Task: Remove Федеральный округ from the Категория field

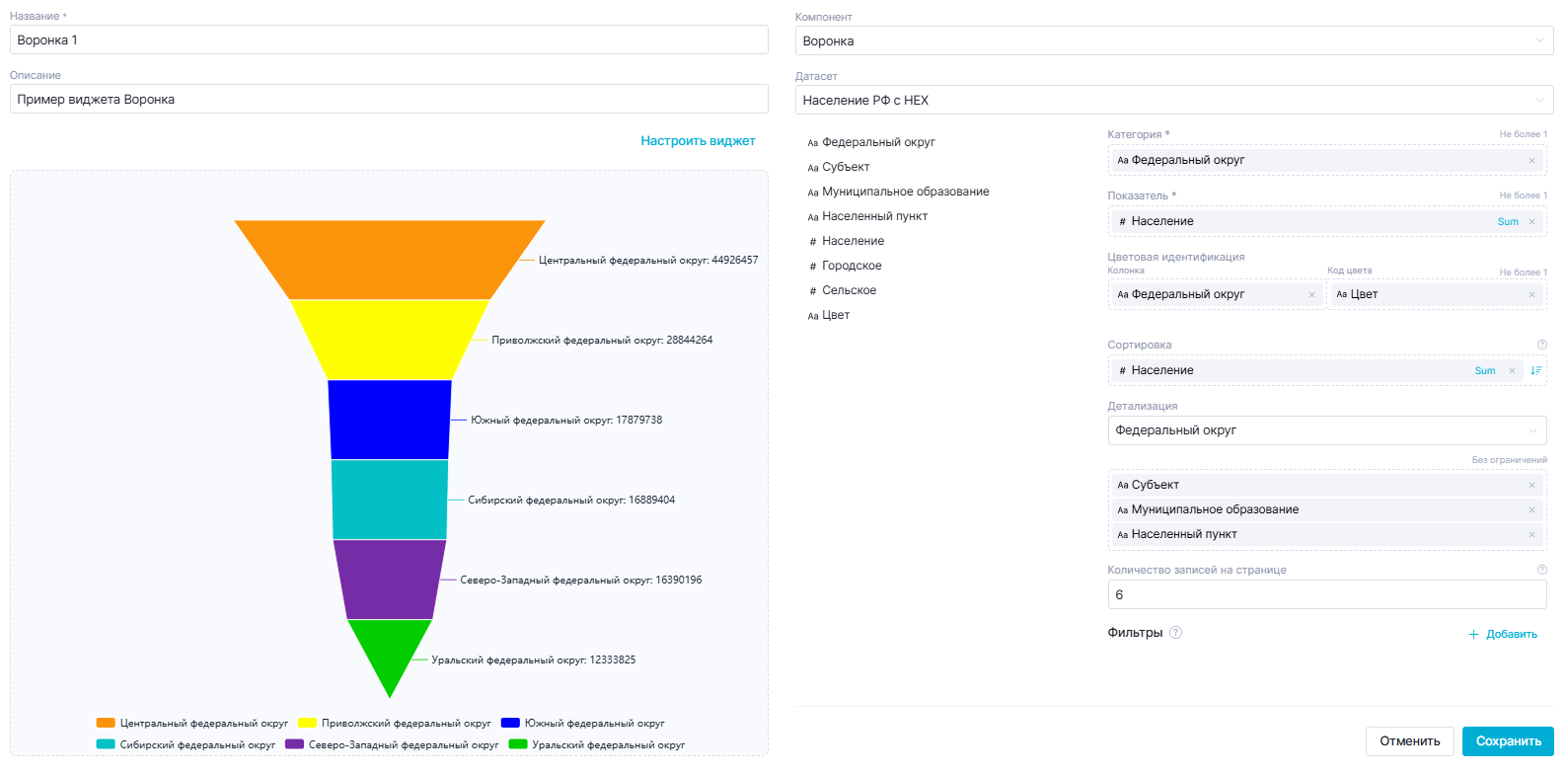Action: 1531,160
